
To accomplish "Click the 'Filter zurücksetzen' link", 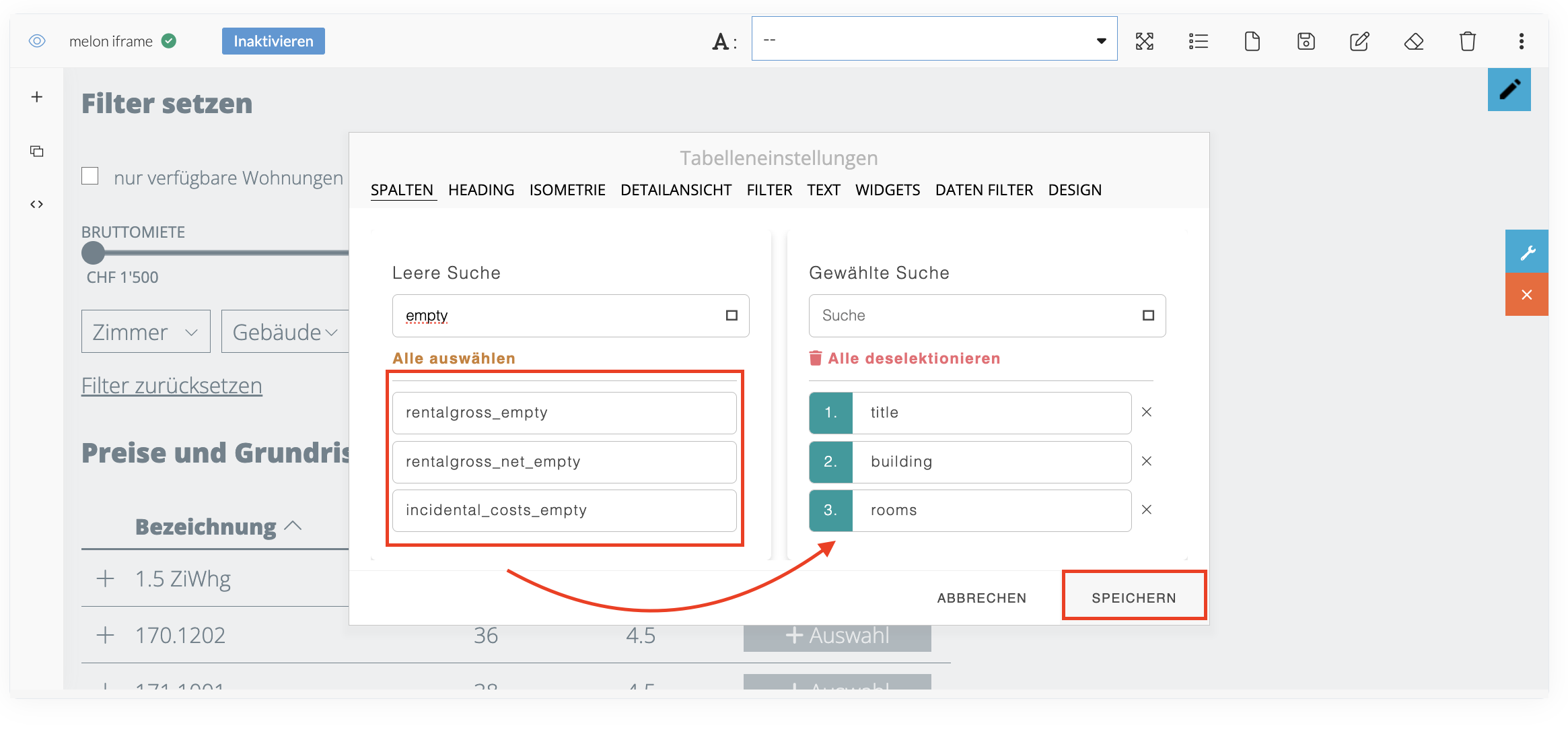I will [x=172, y=386].
